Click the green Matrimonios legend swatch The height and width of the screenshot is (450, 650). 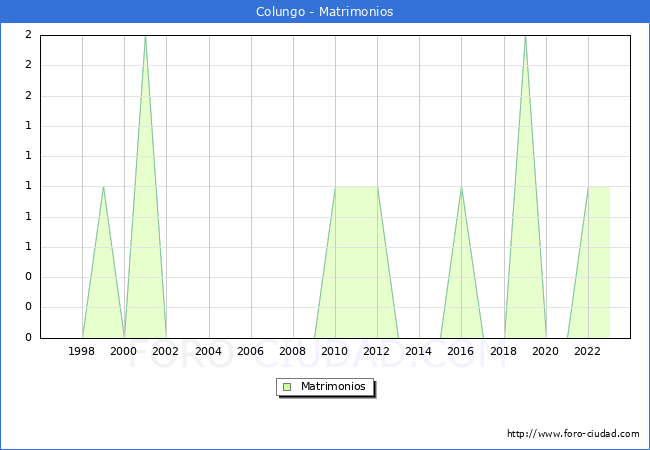tap(287, 386)
